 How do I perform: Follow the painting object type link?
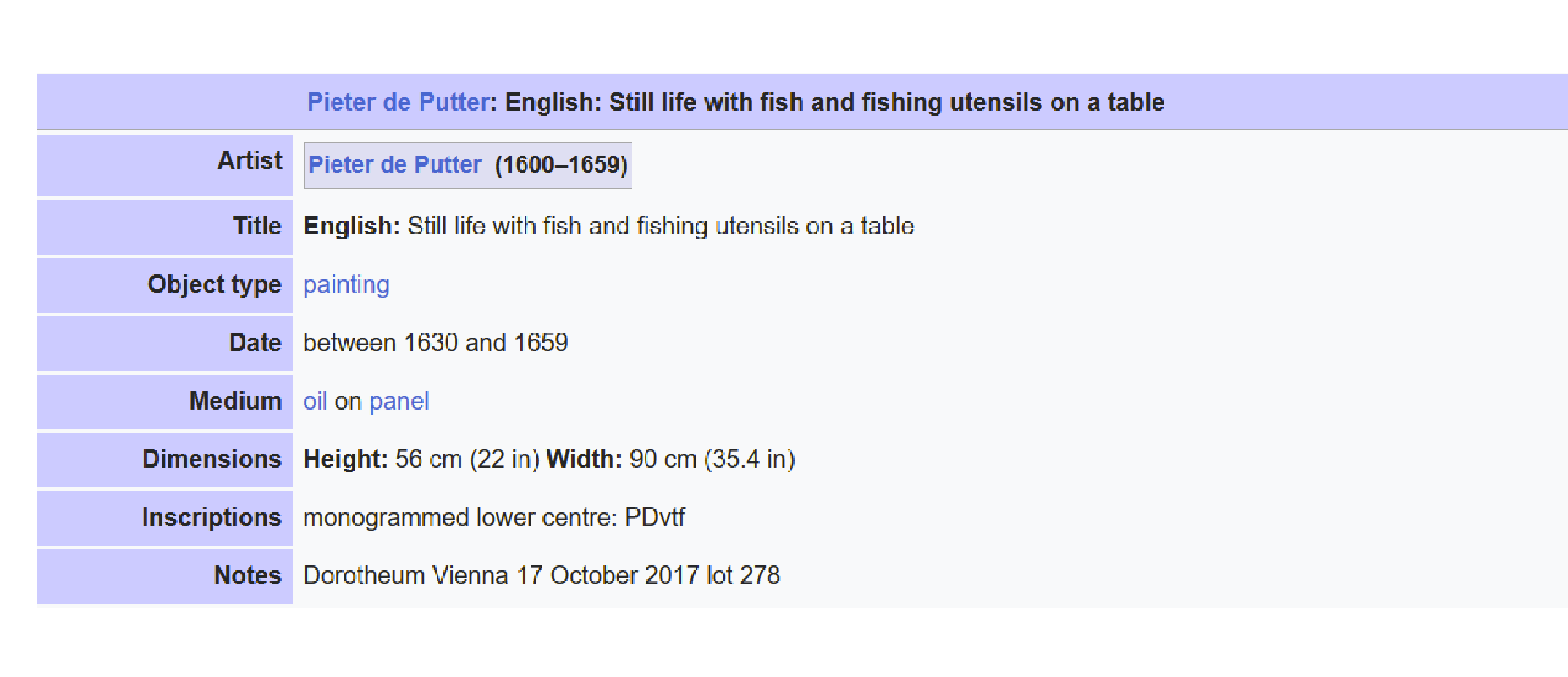(x=346, y=284)
